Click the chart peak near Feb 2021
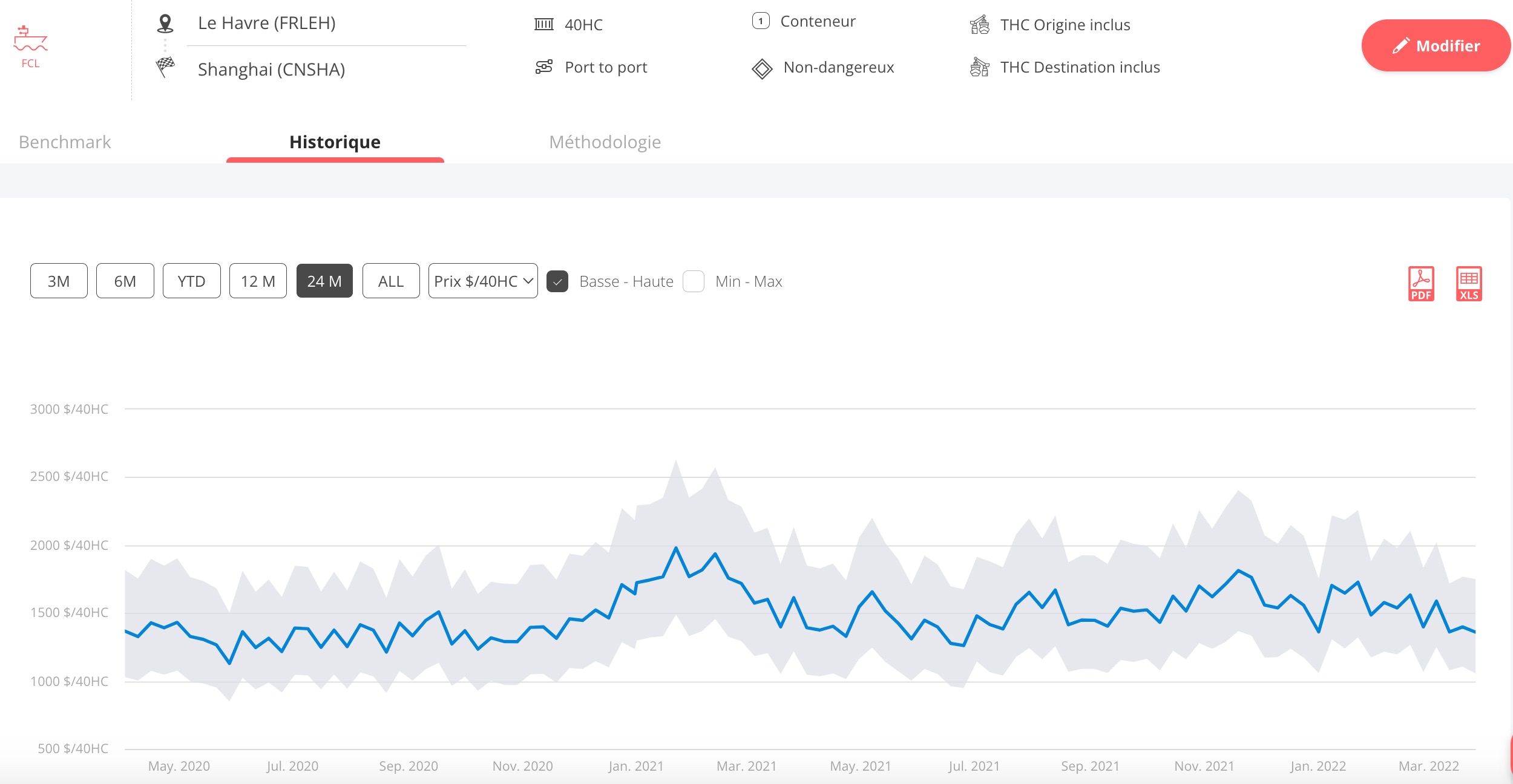 676,547
